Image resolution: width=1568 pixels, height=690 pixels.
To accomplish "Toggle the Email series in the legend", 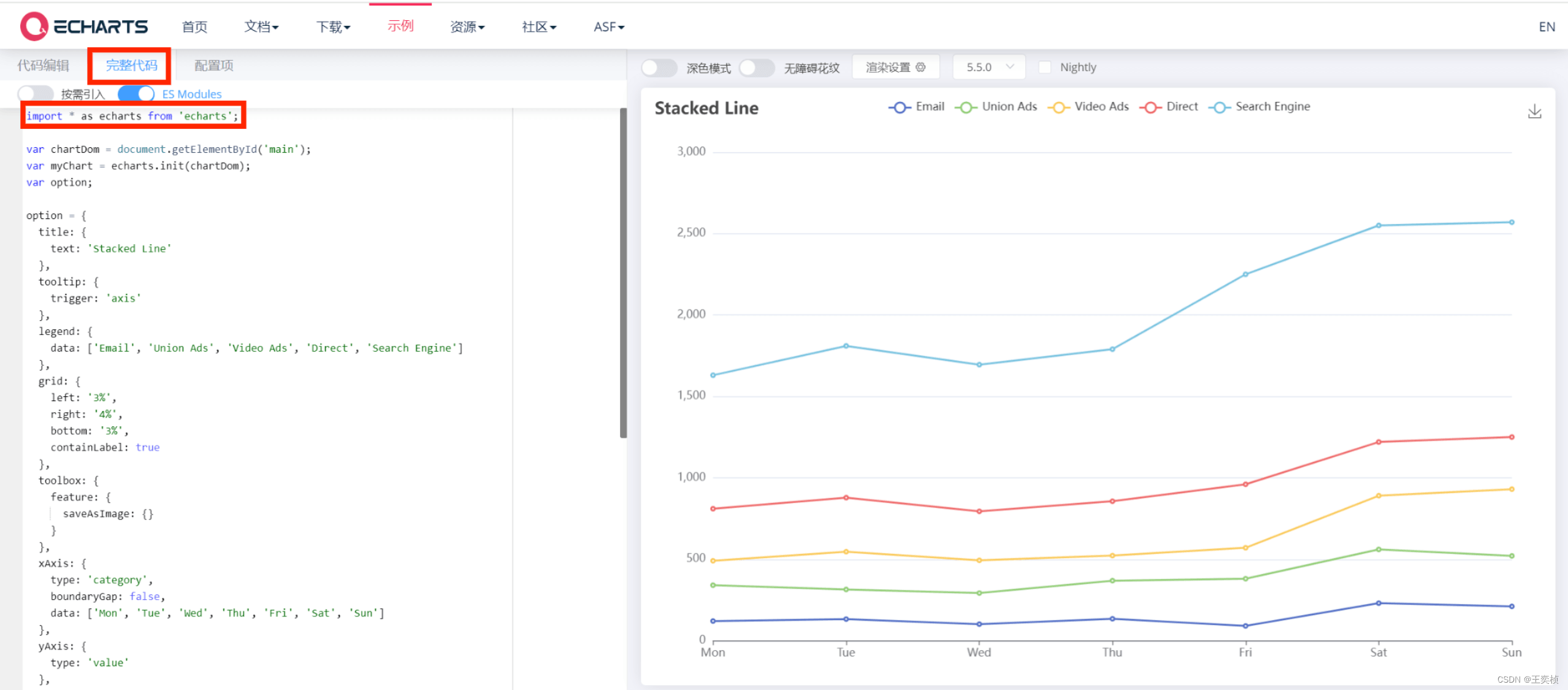I will point(916,106).
